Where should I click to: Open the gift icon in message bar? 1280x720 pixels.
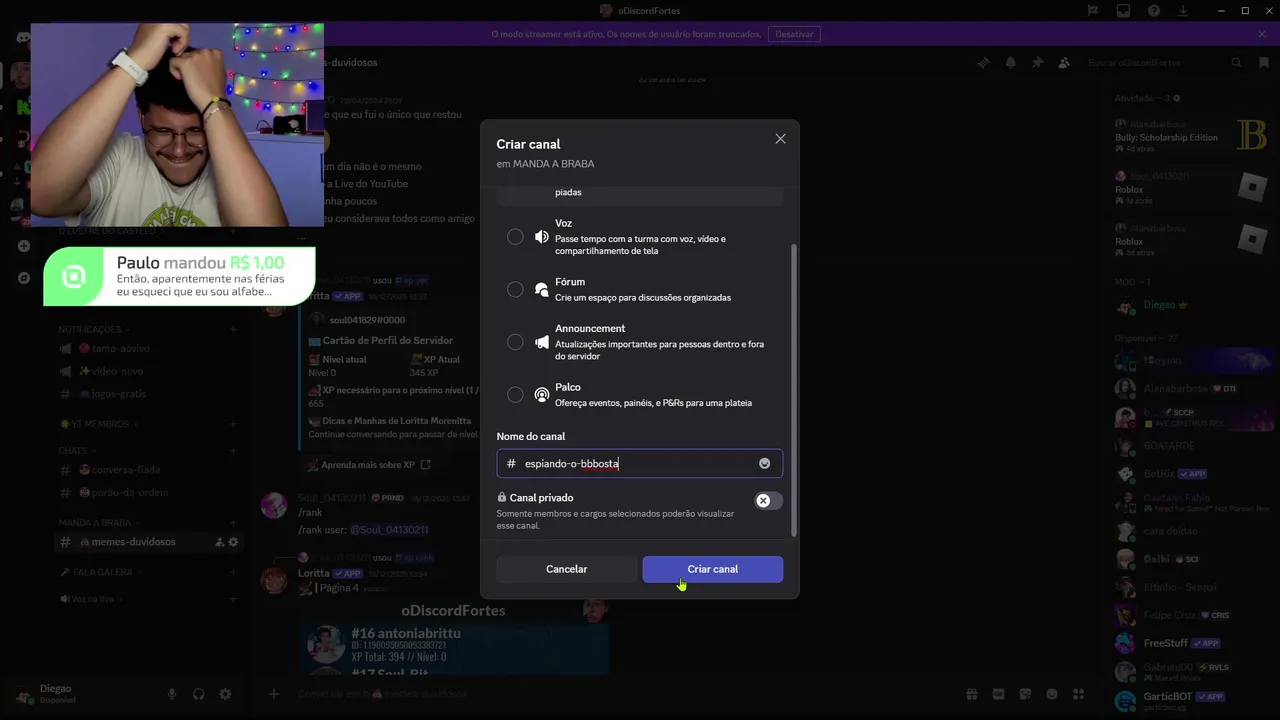pyautogui.click(x=971, y=694)
